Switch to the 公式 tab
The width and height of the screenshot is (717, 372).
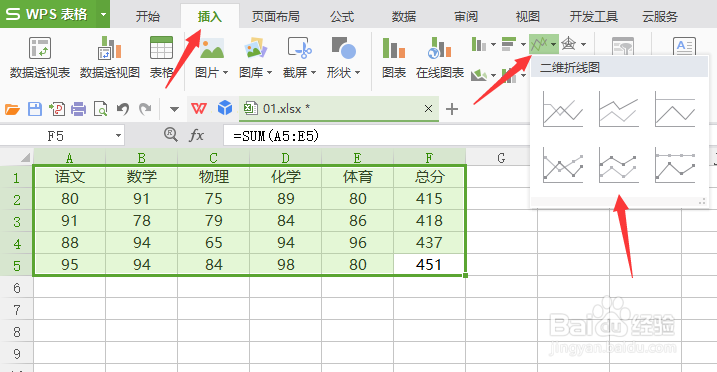pyautogui.click(x=342, y=17)
